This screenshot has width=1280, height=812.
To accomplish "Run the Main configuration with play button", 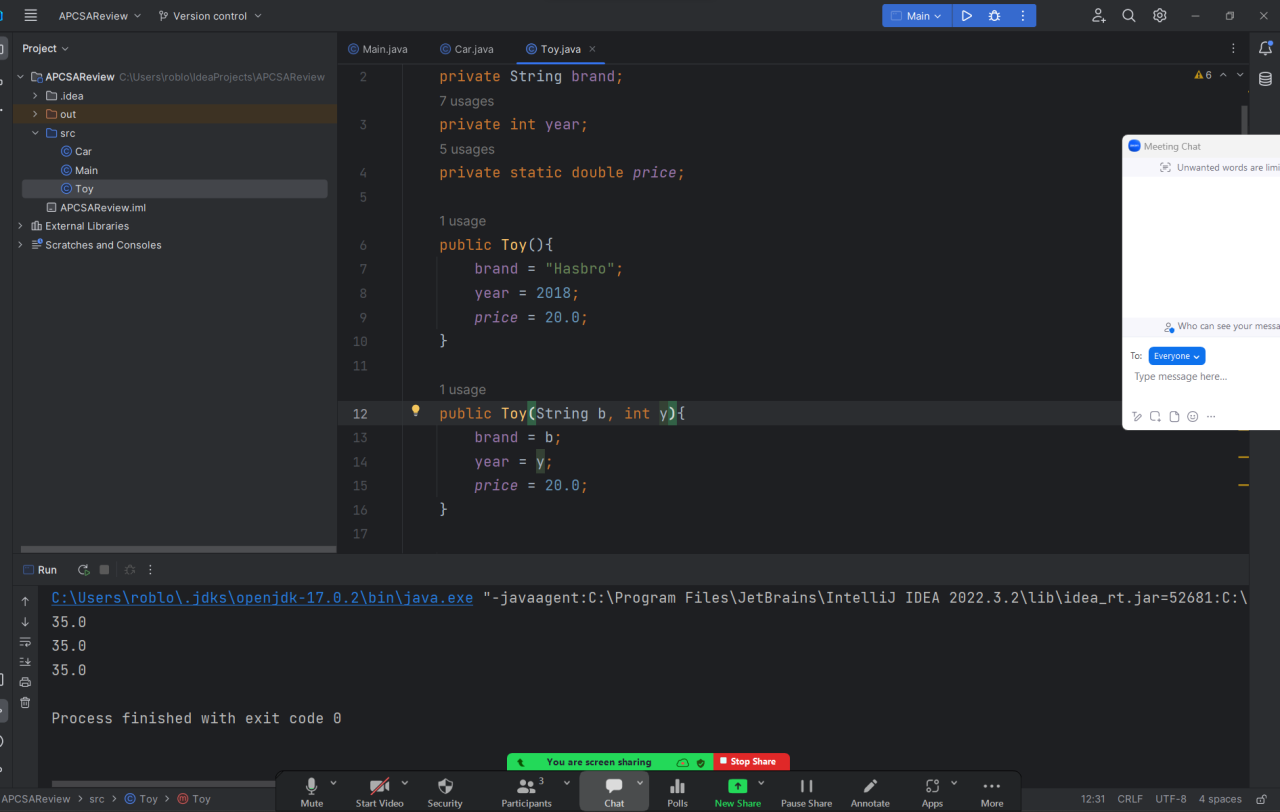I will click(x=966, y=16).
